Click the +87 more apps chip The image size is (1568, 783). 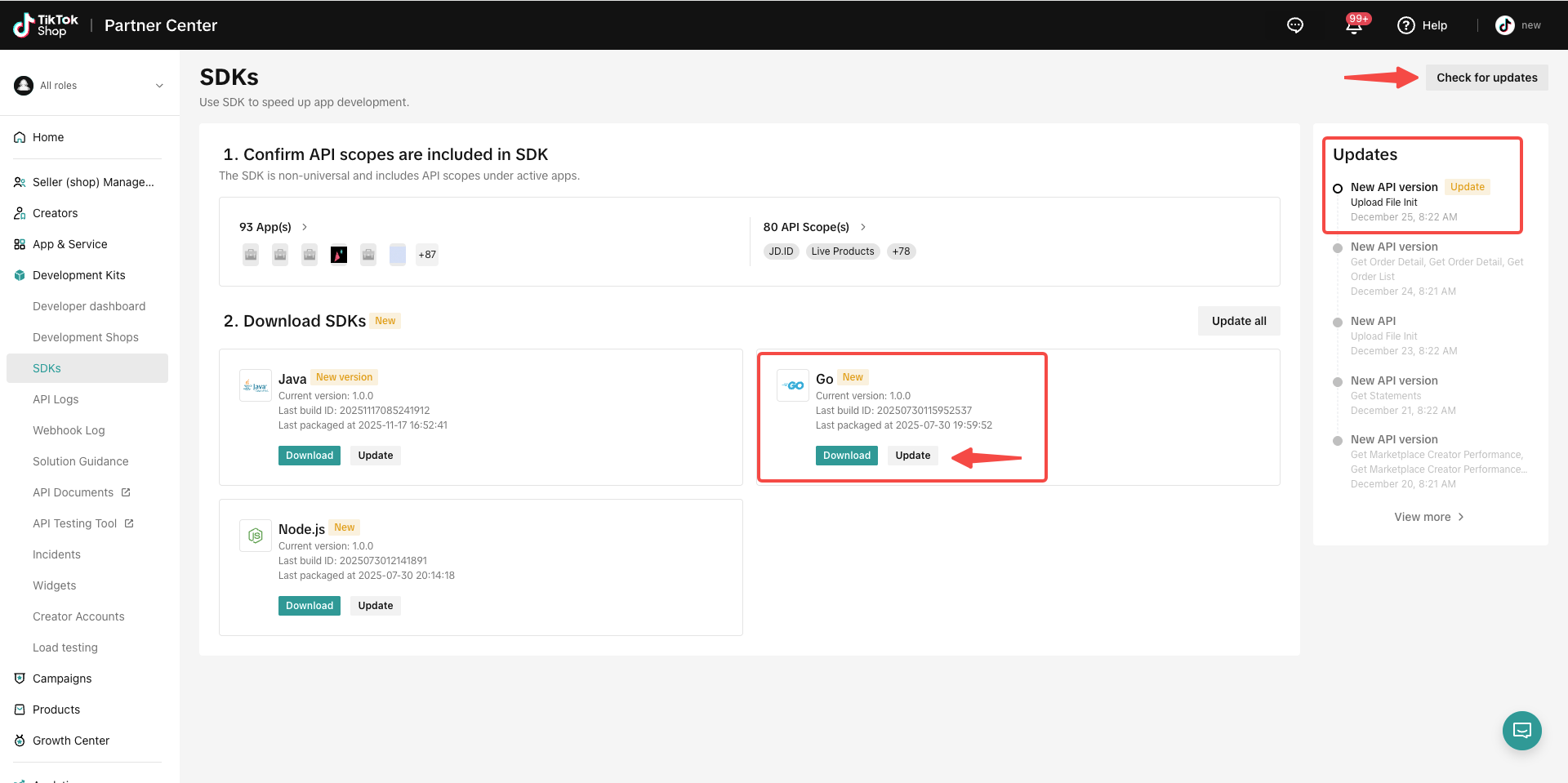point(427,255)
